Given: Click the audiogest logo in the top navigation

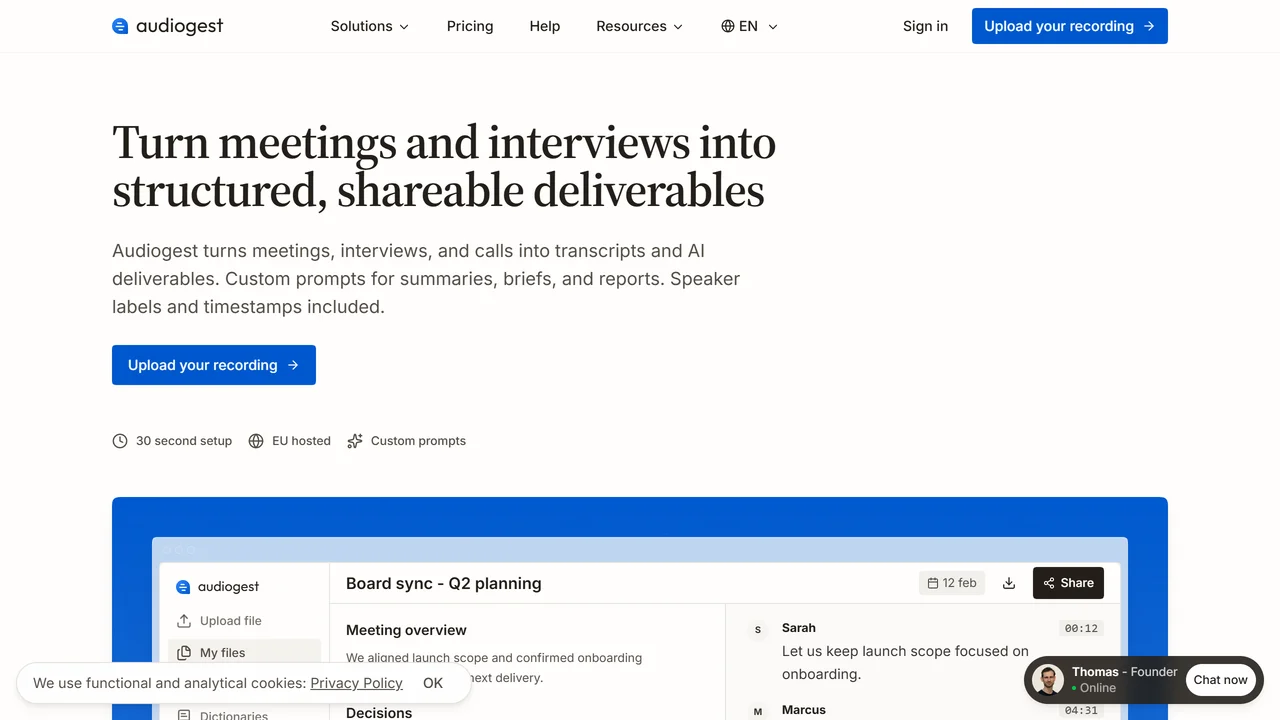Looking at the screenshot, I should (x=168, y=26).
